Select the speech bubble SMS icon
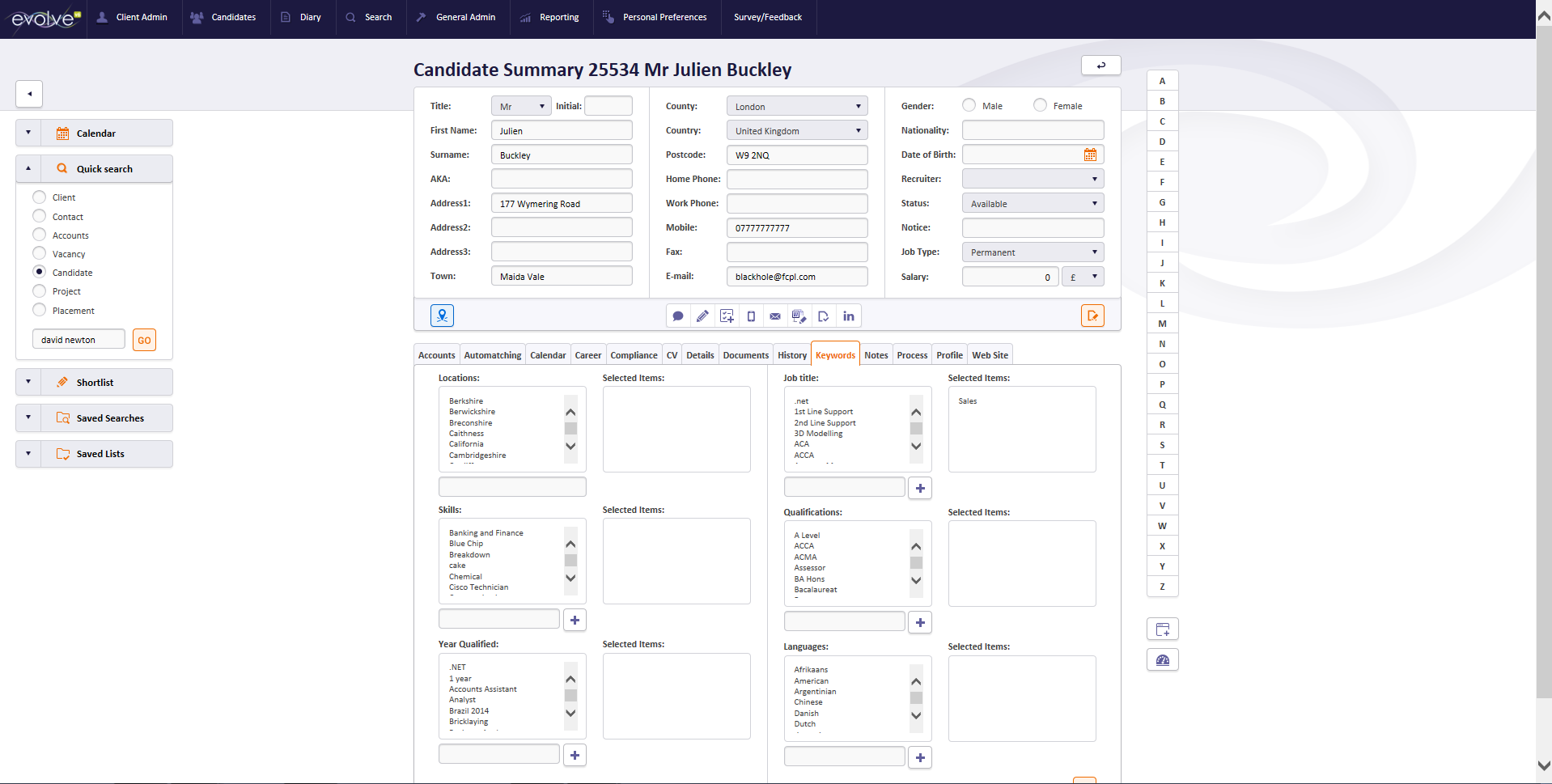 click(x=678, y=316)
